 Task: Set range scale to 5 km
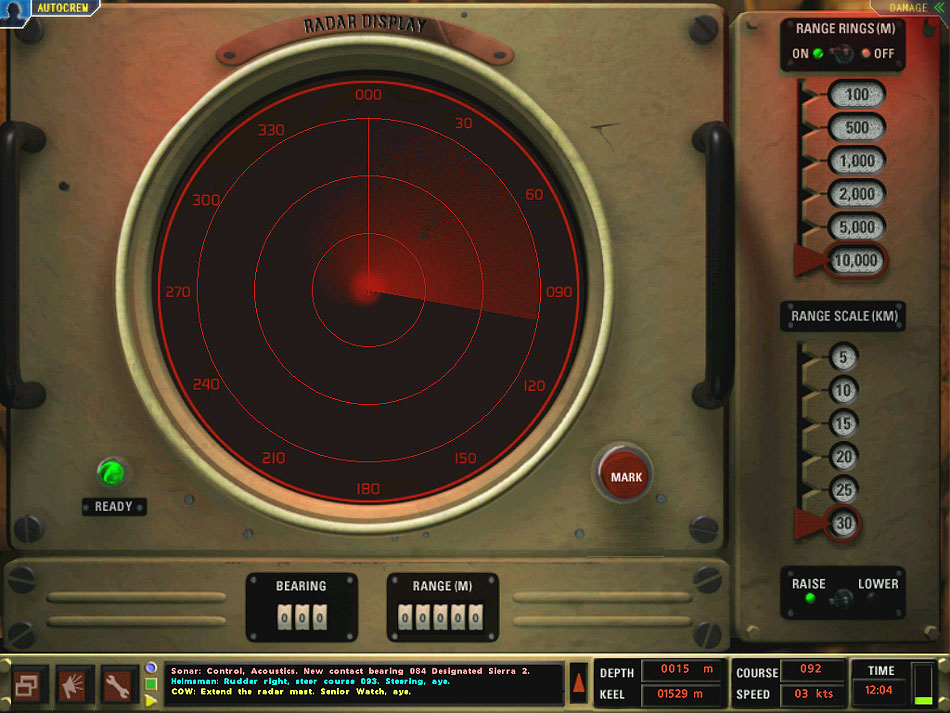843,357
